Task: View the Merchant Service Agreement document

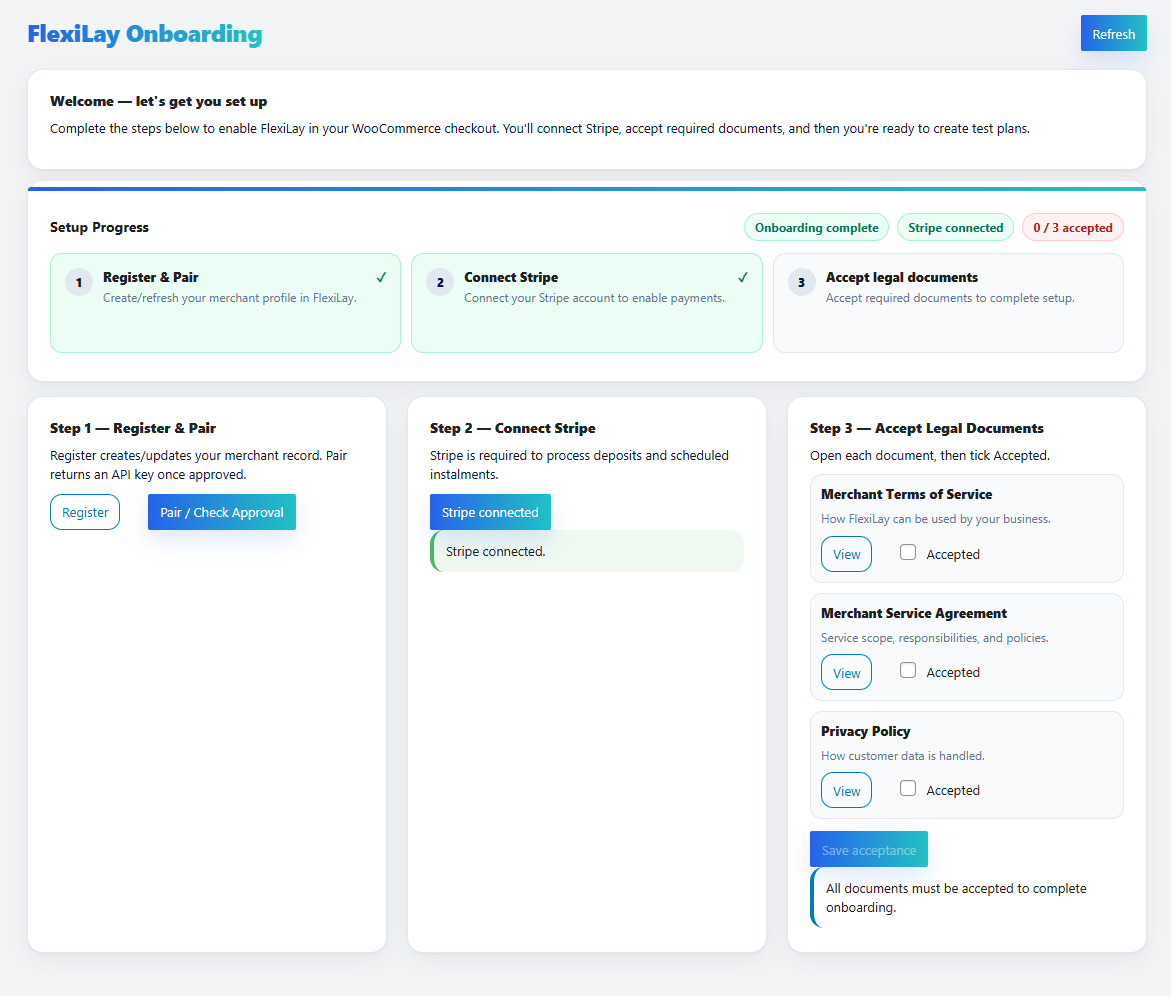Action: click(846, 672)
